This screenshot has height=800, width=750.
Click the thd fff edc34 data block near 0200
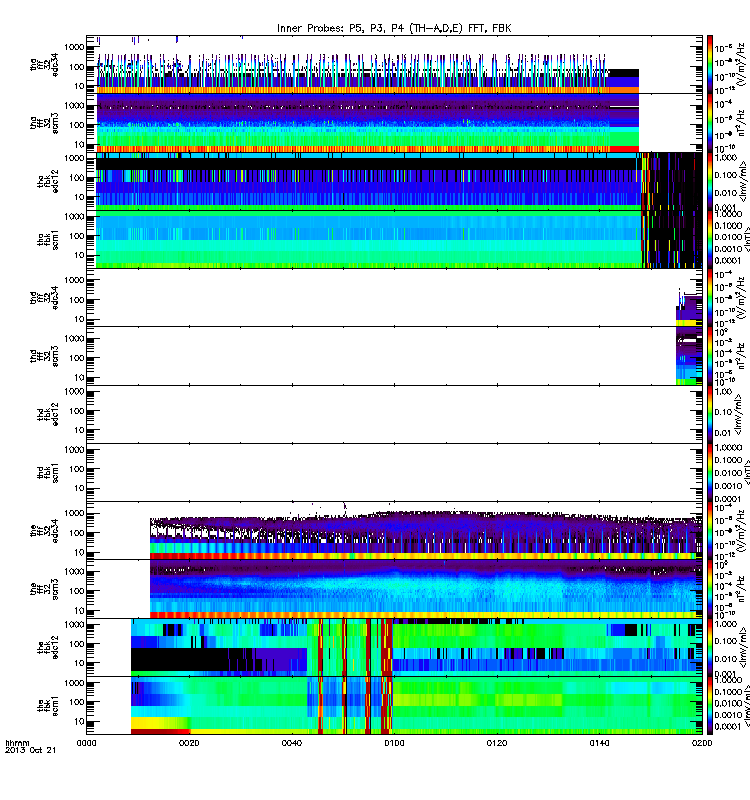point(689,309)
